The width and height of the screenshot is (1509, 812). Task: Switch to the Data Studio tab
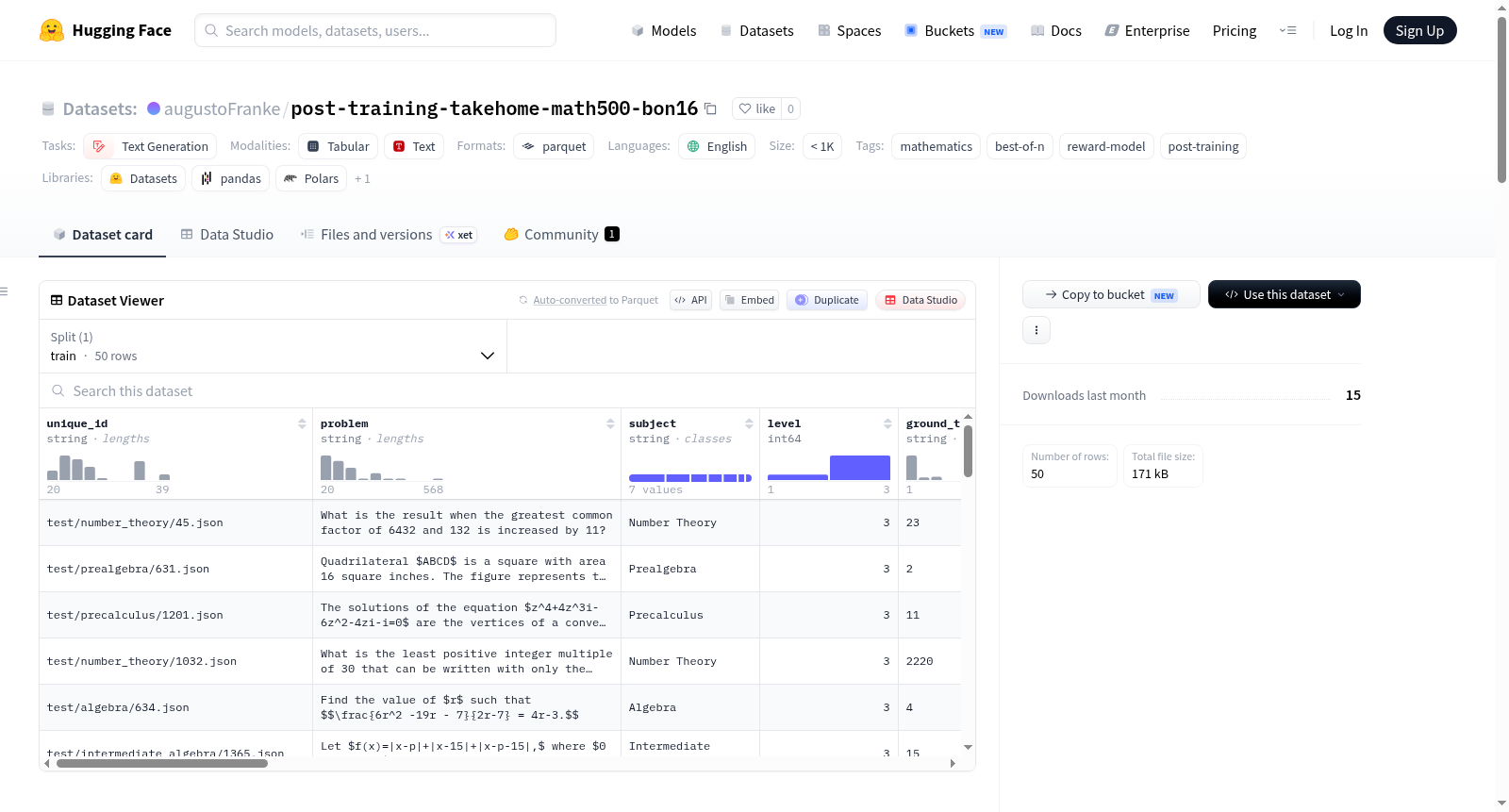(x=227, y=235)
